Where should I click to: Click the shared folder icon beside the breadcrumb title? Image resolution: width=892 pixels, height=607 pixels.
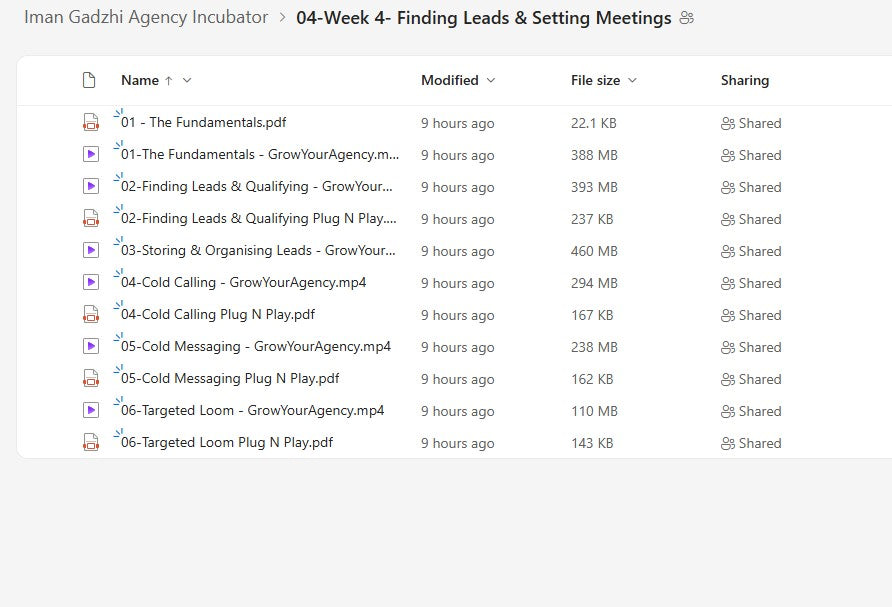686,18
